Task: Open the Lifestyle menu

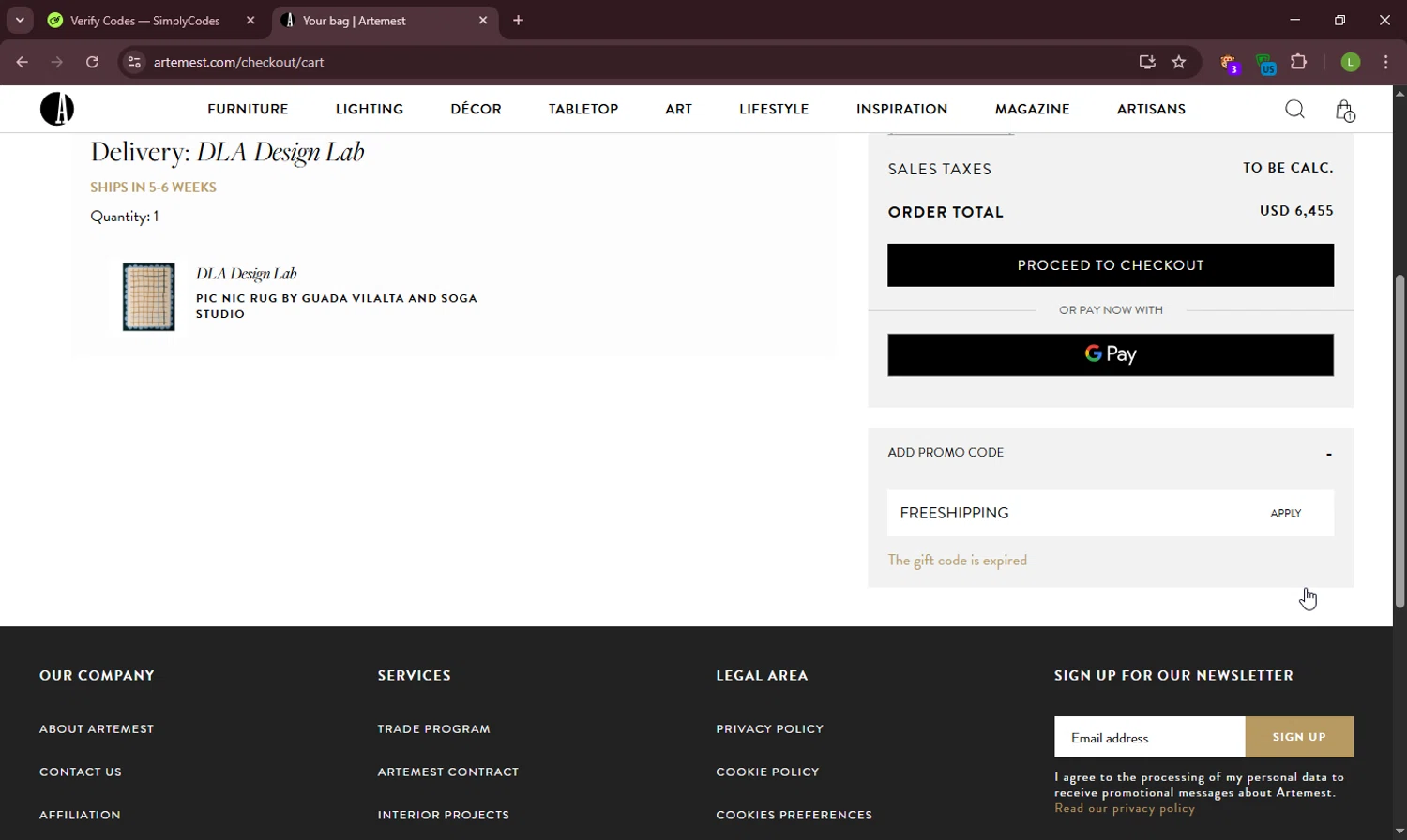Action: (x=774, y=109)
